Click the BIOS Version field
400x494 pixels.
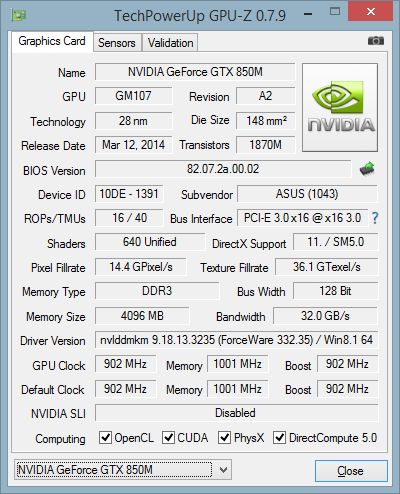tap(223, 169)
